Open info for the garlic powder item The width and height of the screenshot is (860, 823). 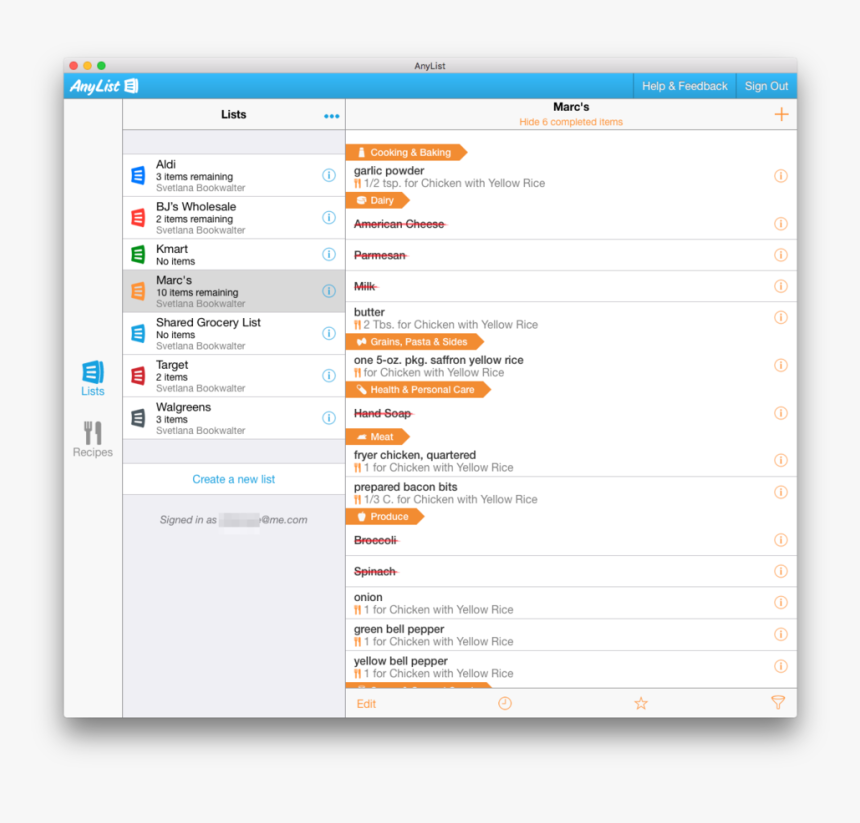point(781,175)
